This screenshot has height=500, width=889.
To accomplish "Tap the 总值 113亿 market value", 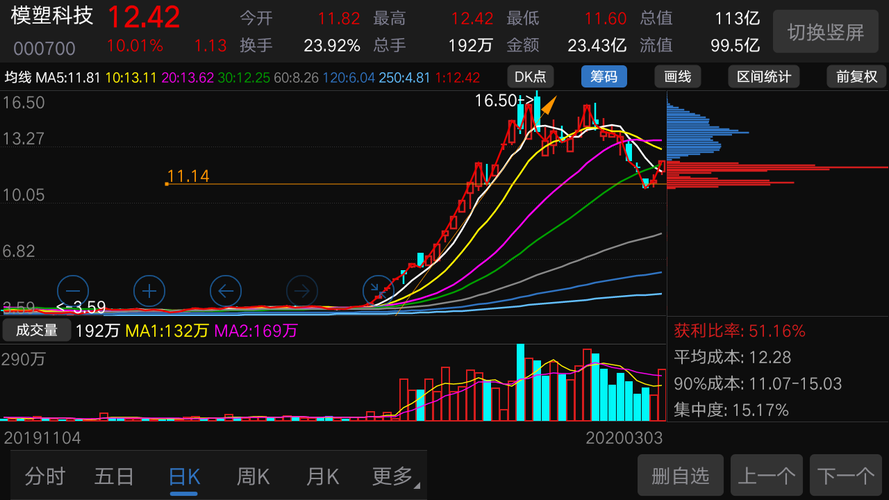I will tap(737, 19).
